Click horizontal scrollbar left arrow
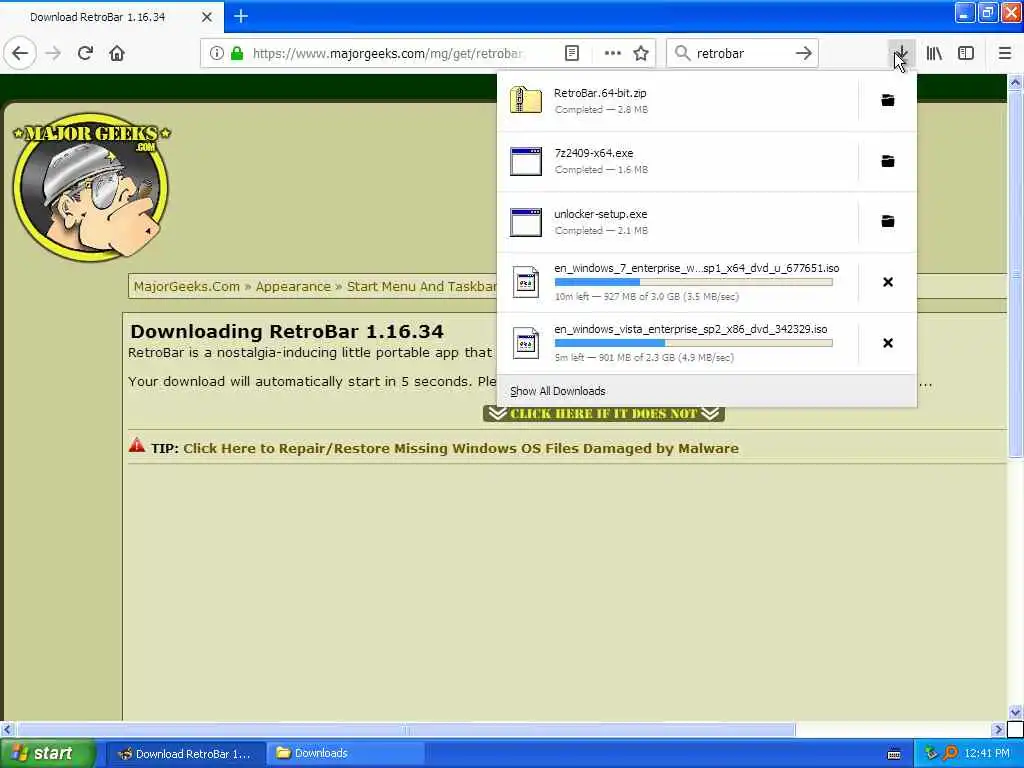Image resolution: width=1024 pixels, height=768 pixels. pyautogui.click(x=7, y=729)
